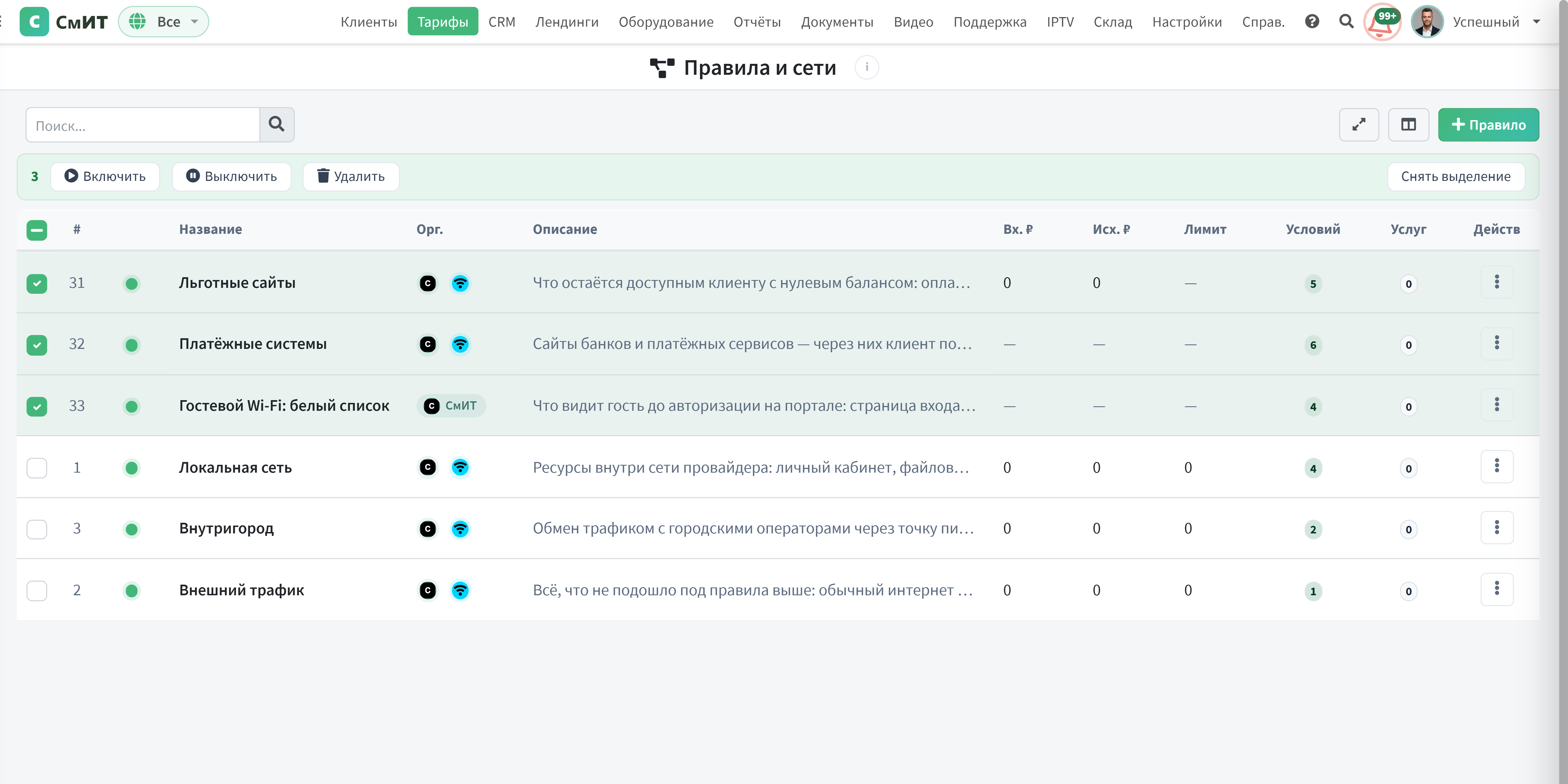The height and width of the screenshot is (784, 1568).
Task: Open actions menu for Гостевой Wi-Fi
Action: pyautogui.click(x=1497, y=405)
